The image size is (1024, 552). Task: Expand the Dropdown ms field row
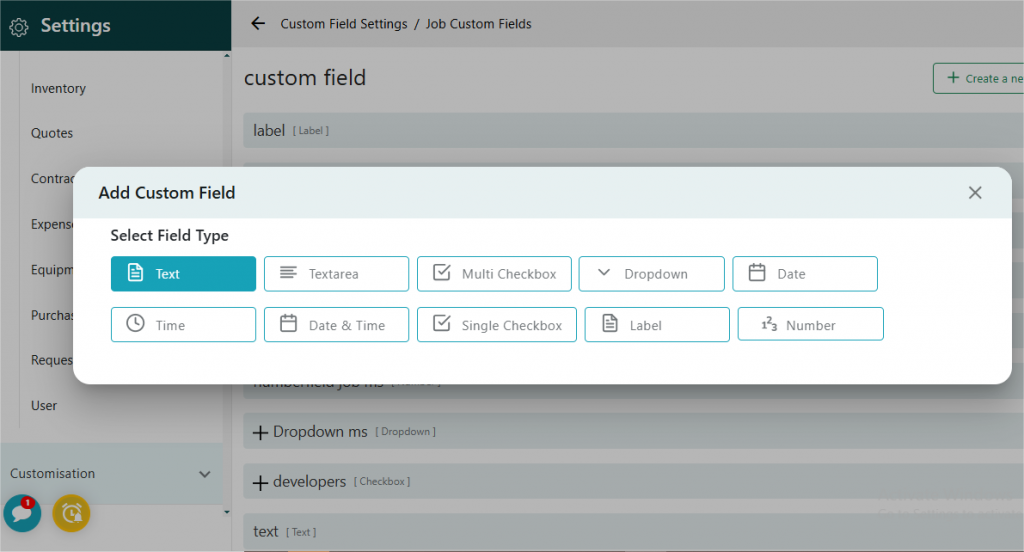260,432
